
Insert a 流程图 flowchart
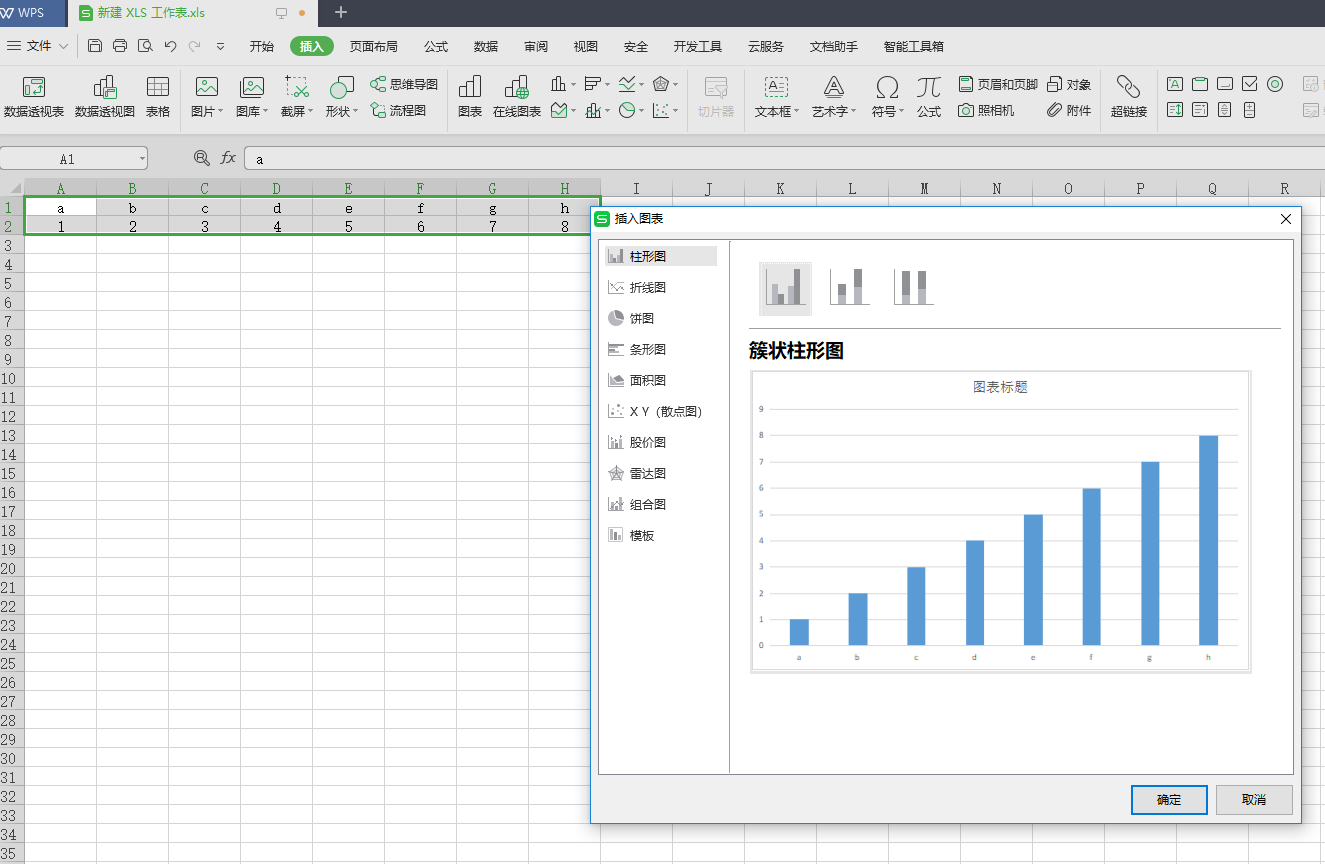point(398,111)
